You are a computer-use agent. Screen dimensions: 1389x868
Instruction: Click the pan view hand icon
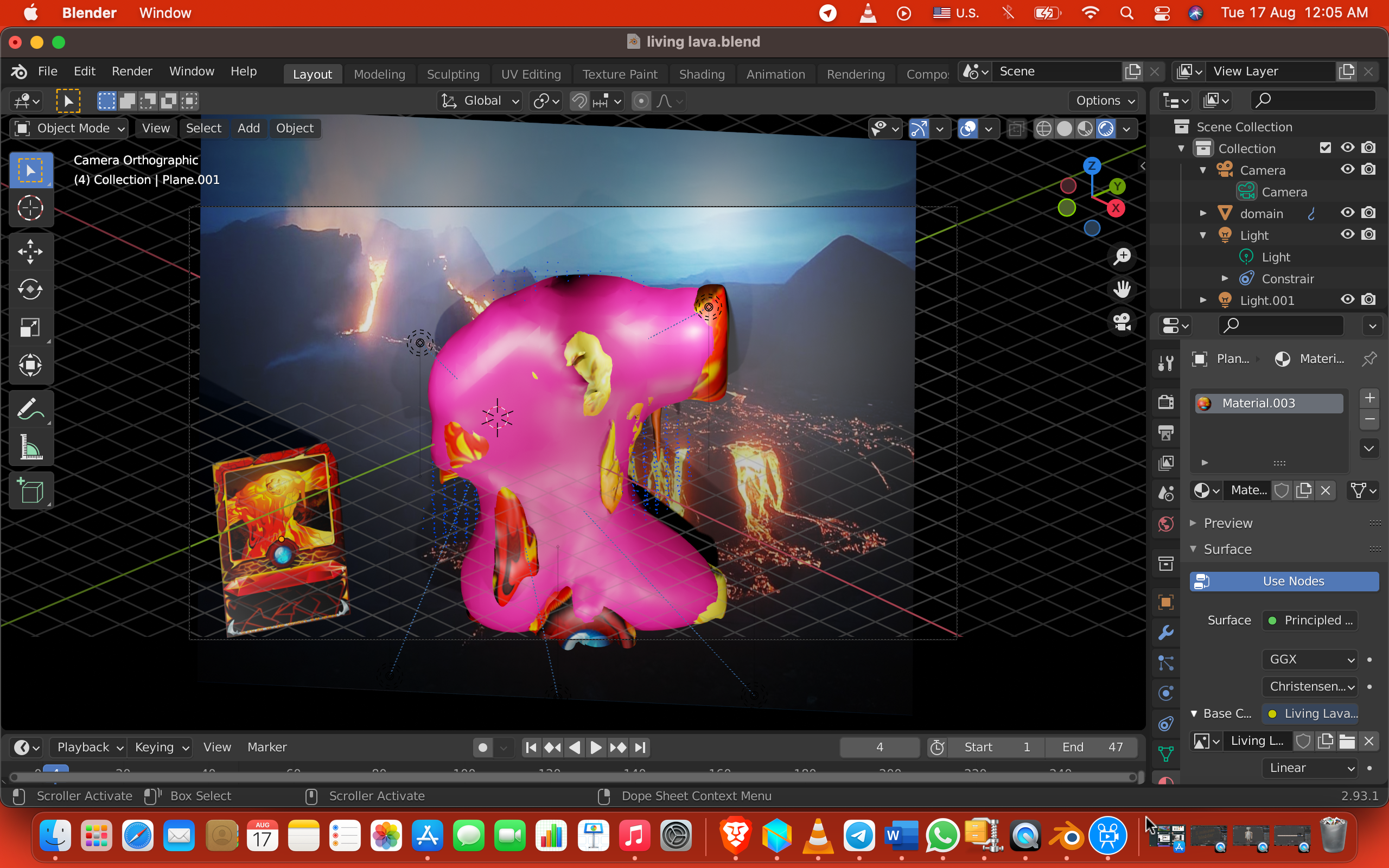pos(1122,289)
